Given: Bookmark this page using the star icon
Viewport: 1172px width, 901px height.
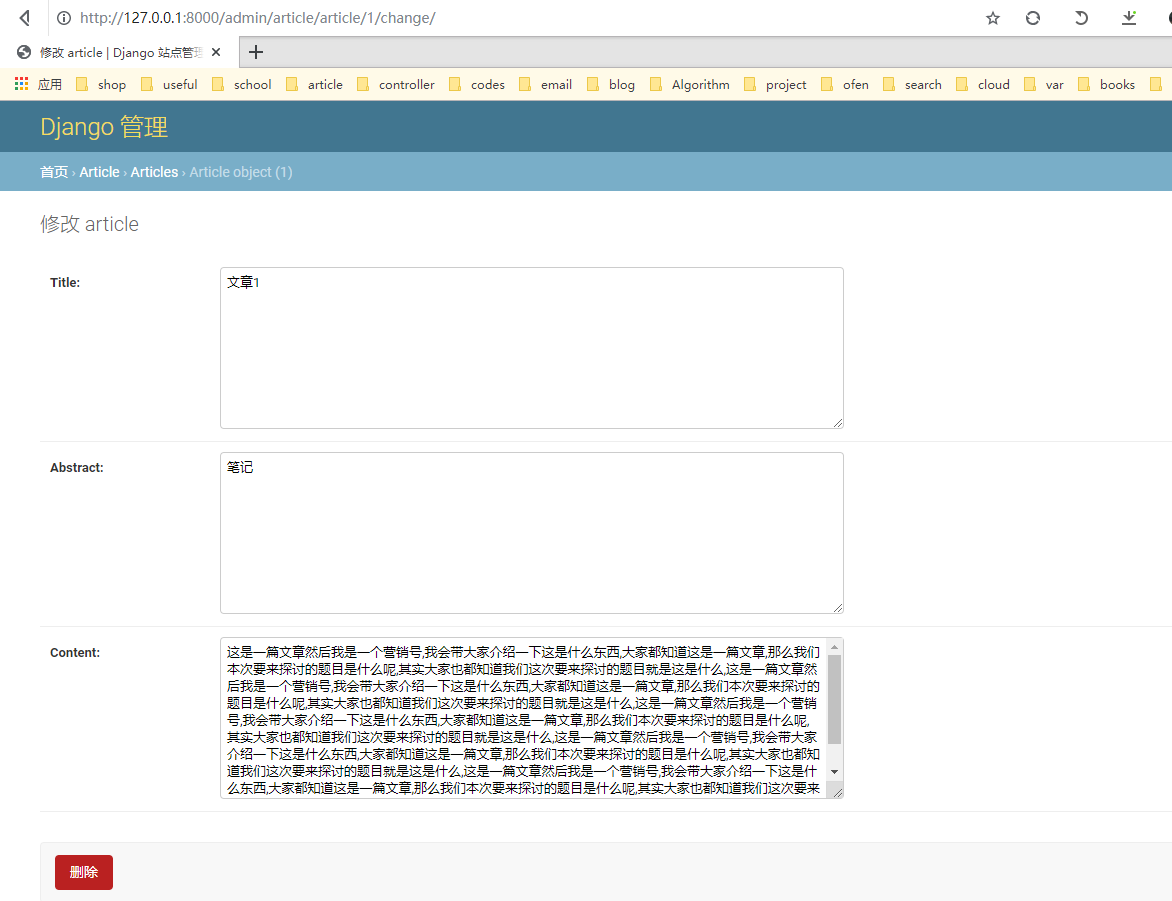Looking at the screenshot, I should point(992,17).
